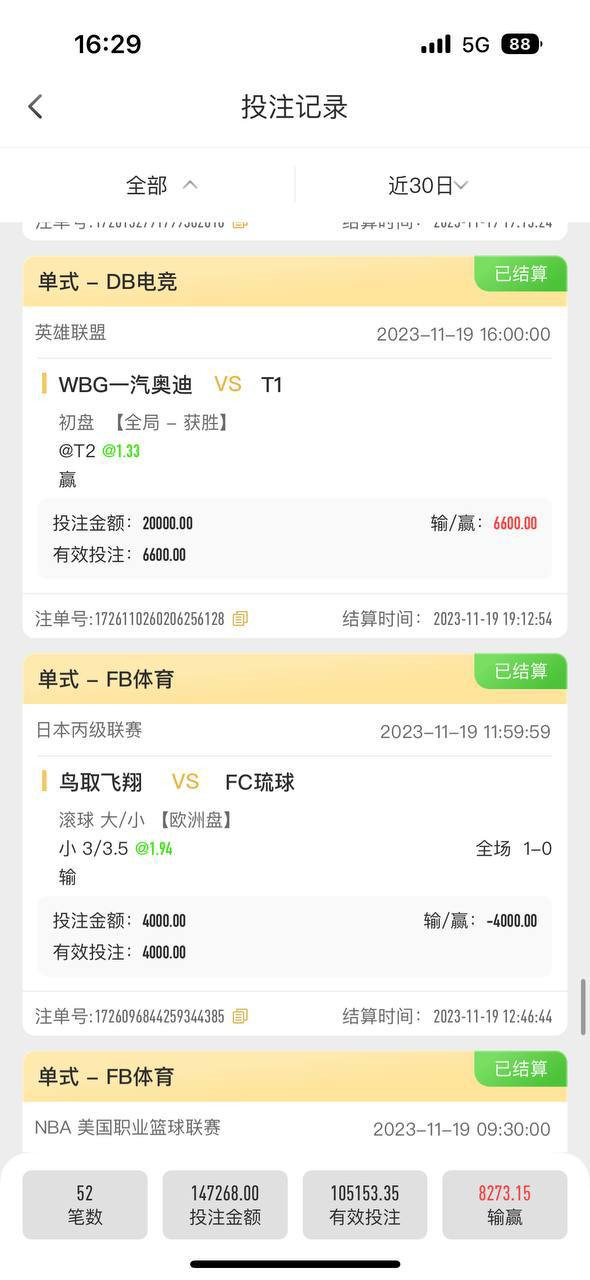This screenshot has height=1280, width=590.
Task: Tap the 已结算 badge on NBA bet
Action: [520, 1069]
